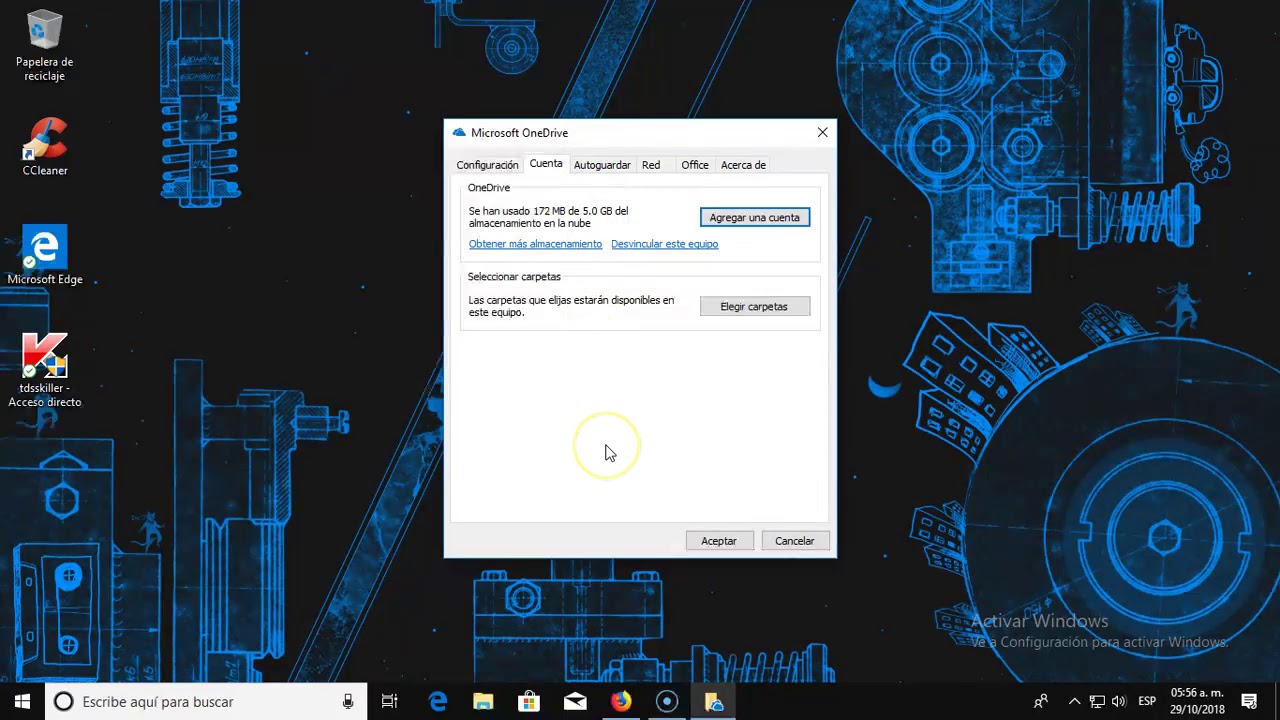
Task: Open the People icon in the system tray
Action: (x=1041, y=702)
